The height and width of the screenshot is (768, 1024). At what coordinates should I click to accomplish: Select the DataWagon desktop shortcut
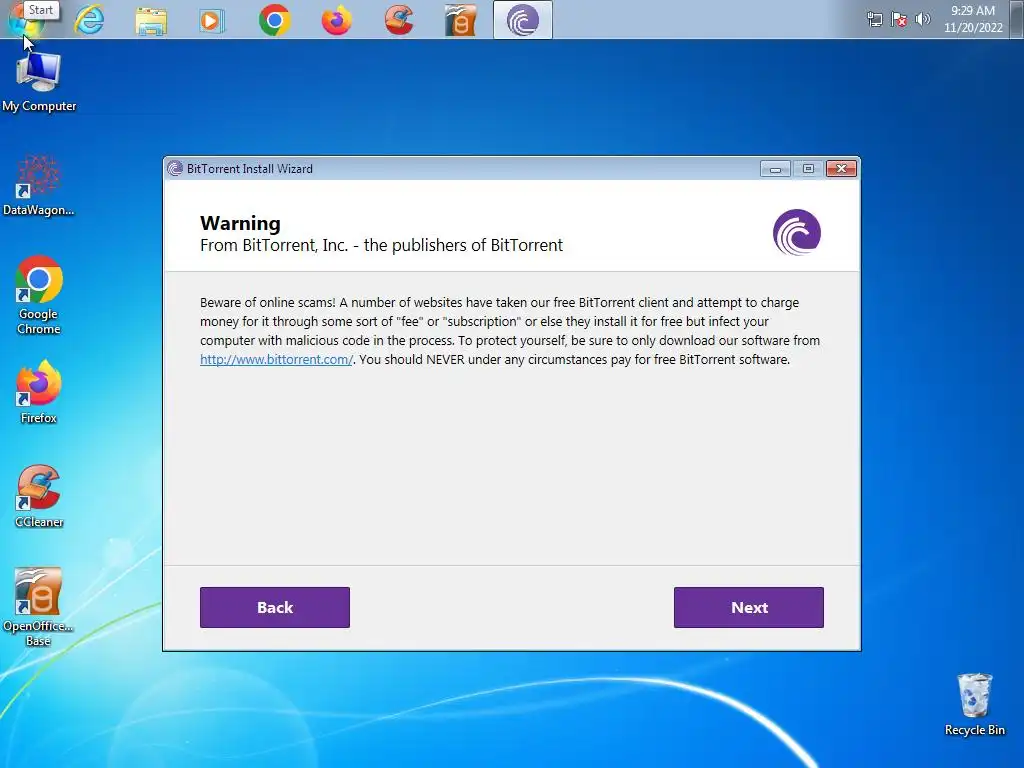[x=39, y=185]
